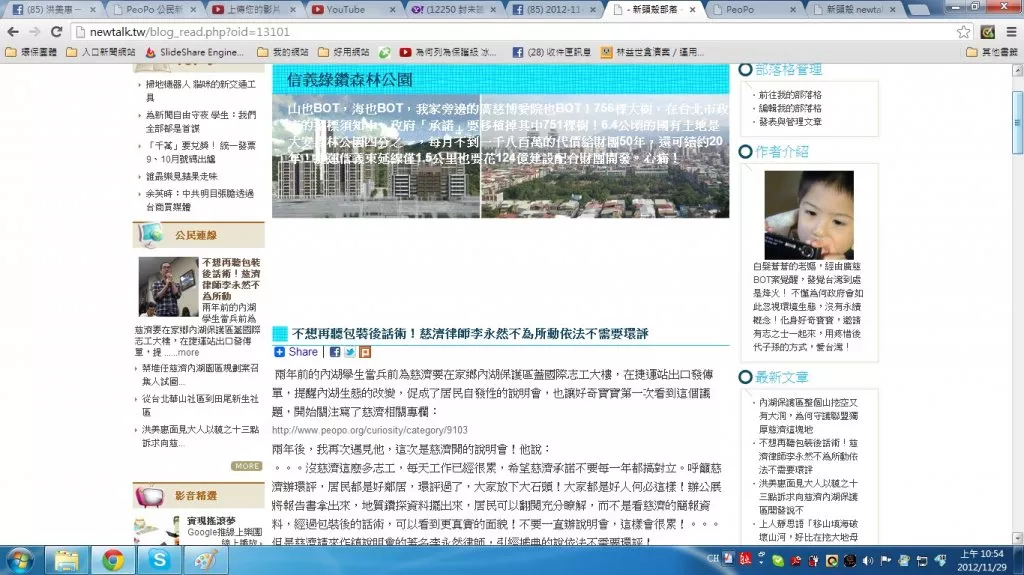Click the scrollbar down arrow
This screenshot has width=1024, height=575.
click(1017, 538)
